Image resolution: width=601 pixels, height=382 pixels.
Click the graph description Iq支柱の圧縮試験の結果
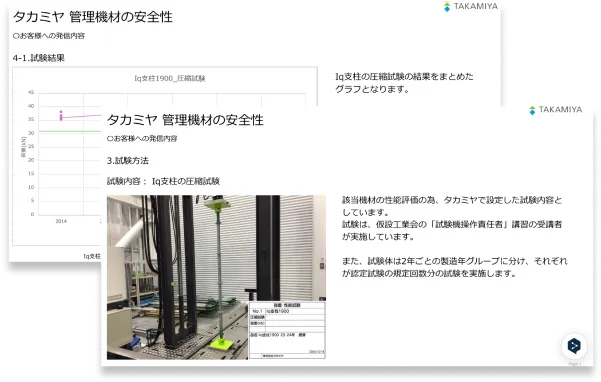click(404, 83)
